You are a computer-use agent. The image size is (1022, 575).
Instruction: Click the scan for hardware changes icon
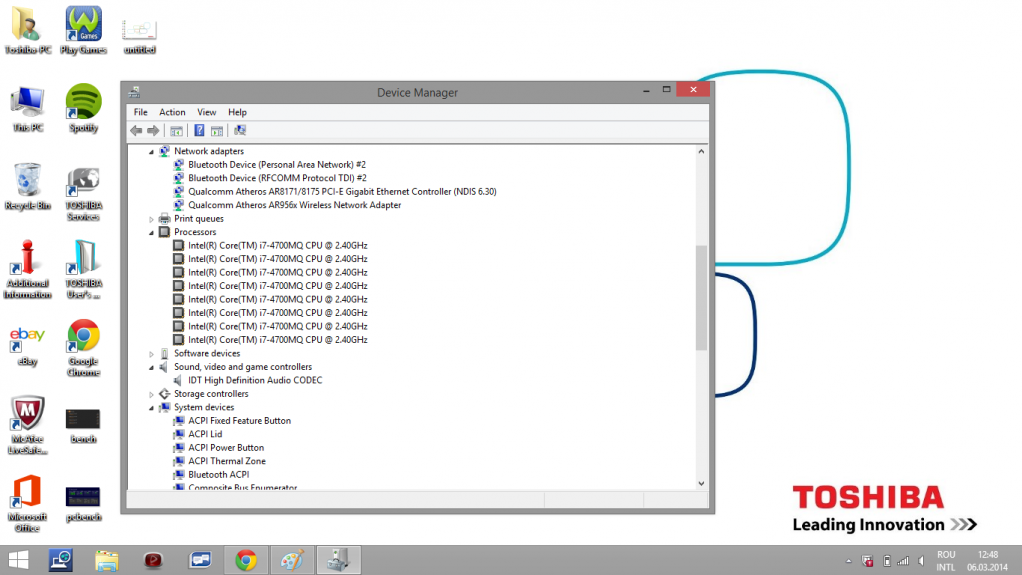click(x=240, y=130)
